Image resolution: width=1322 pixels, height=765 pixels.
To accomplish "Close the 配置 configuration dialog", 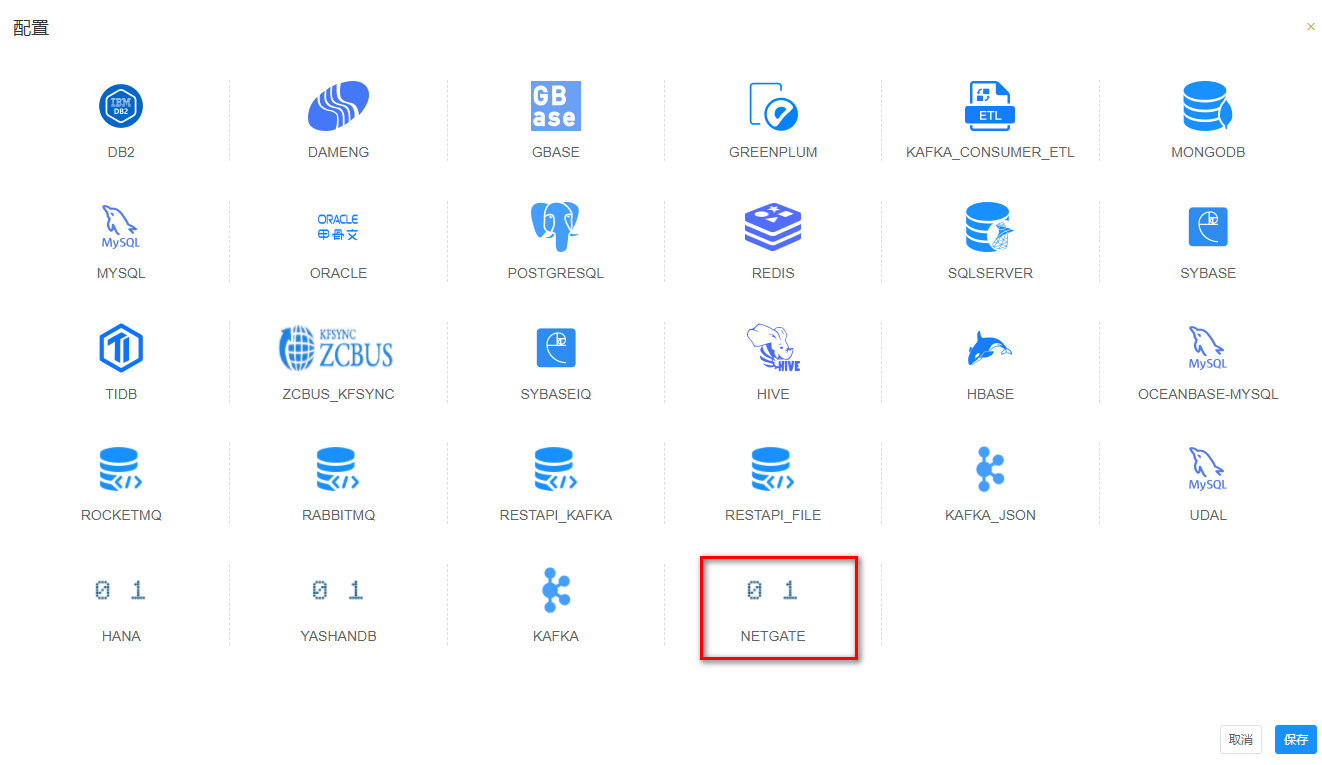I will pos(1310,27).
